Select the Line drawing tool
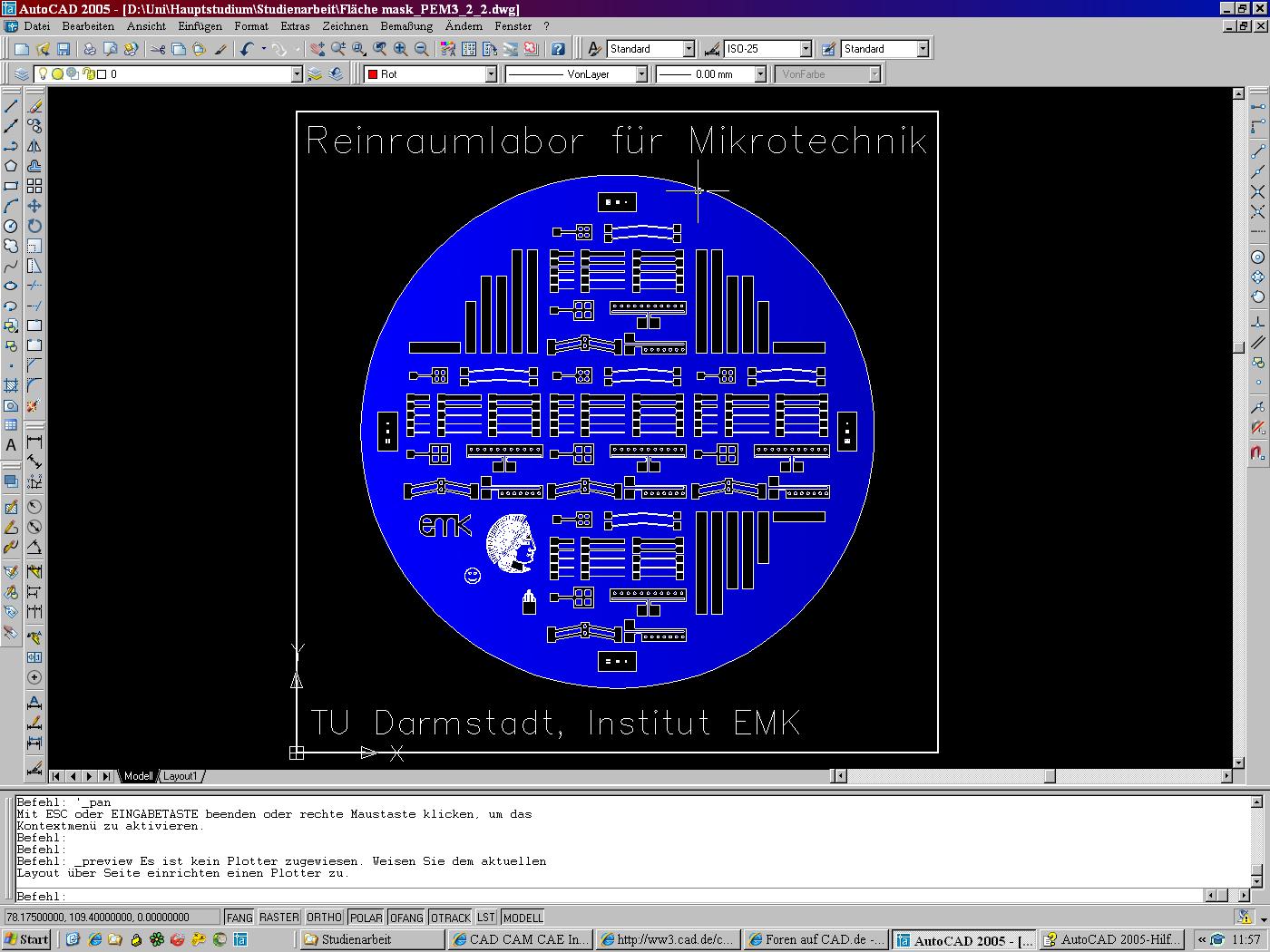This screenshot has width=1270, height=952. pyautogui.click(x=11, y=106)
